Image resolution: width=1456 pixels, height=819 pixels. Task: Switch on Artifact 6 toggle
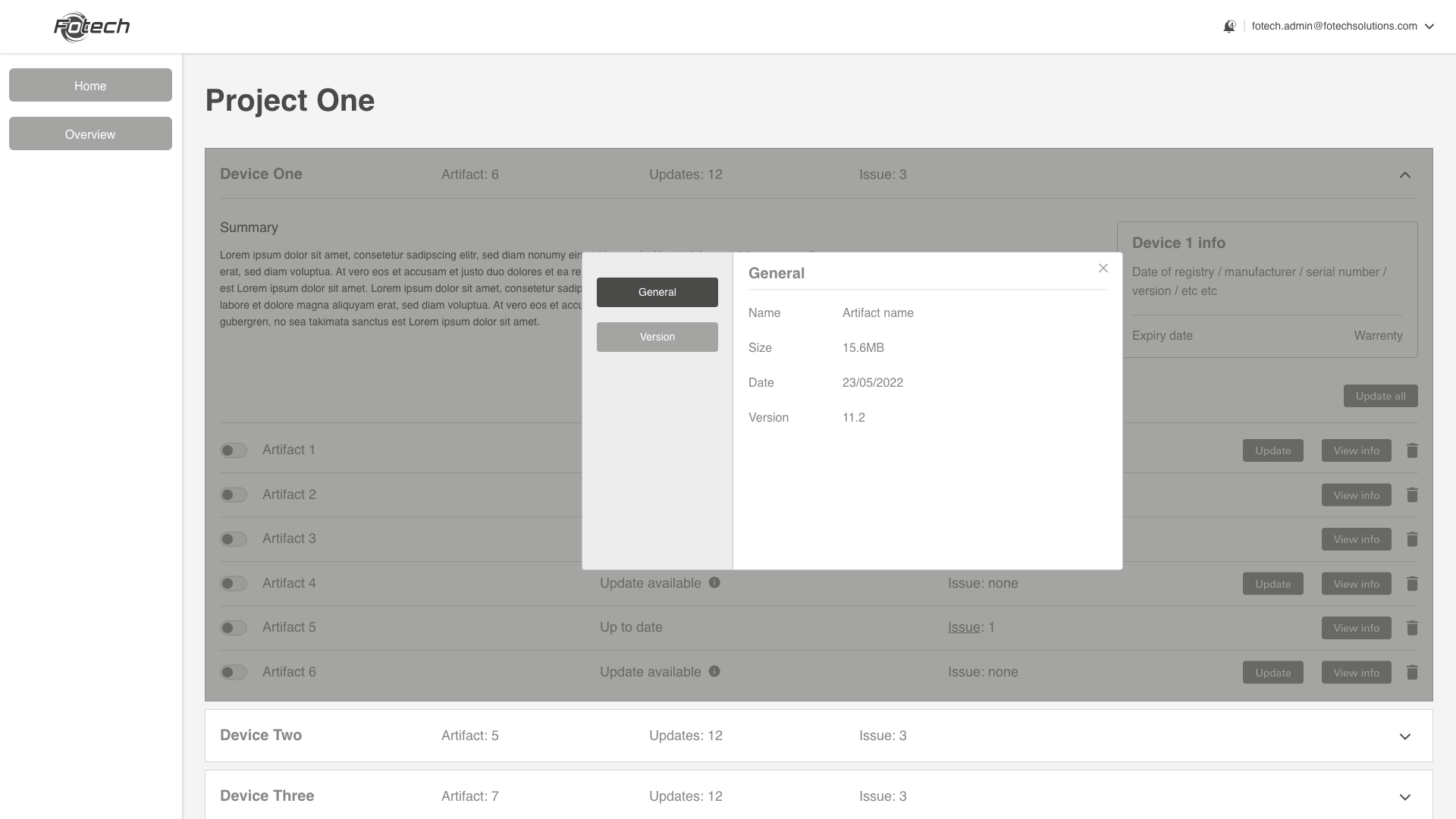pos(234,673)
